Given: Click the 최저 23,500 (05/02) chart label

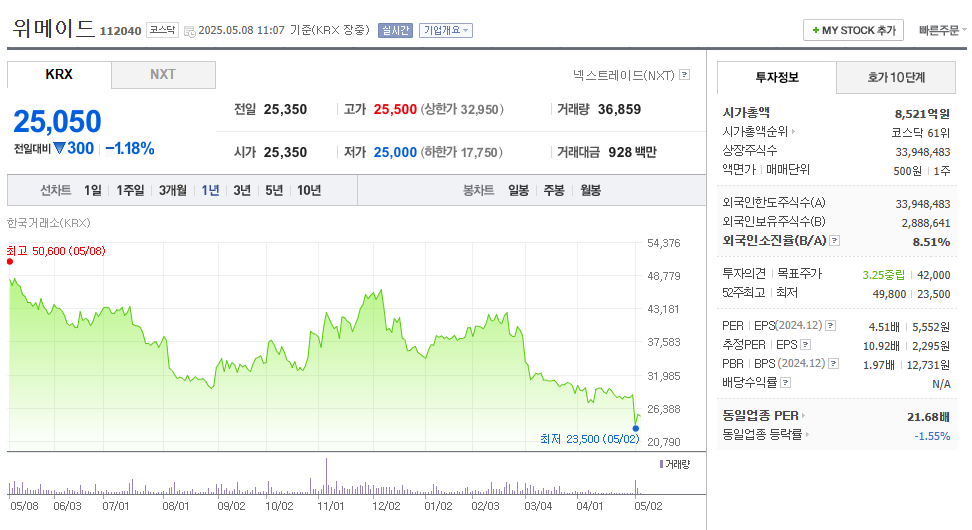Looking at the screenshot, I should coord(590,439).
